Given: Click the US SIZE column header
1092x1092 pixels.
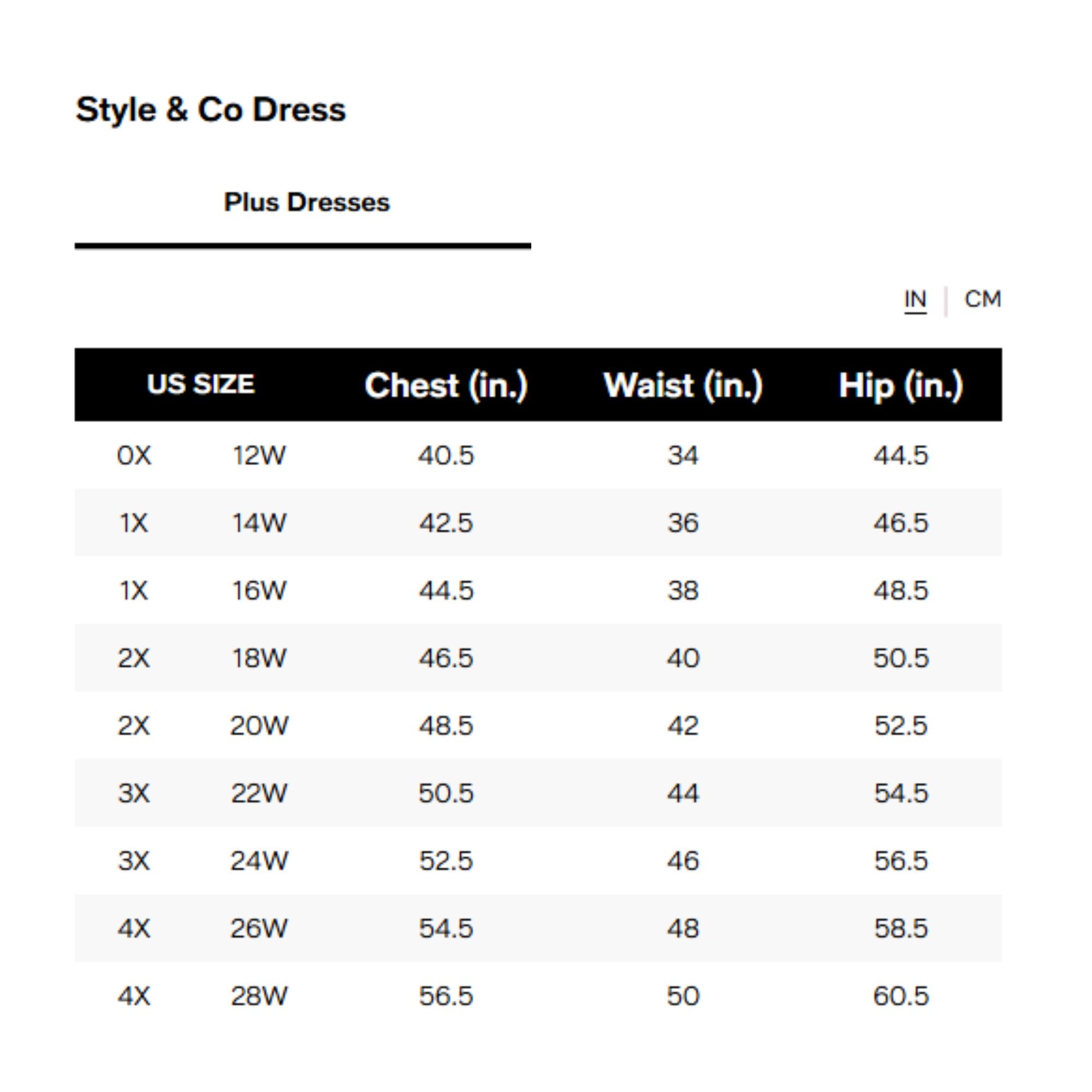Looking at the screenshot, I should tap(200, 384).
